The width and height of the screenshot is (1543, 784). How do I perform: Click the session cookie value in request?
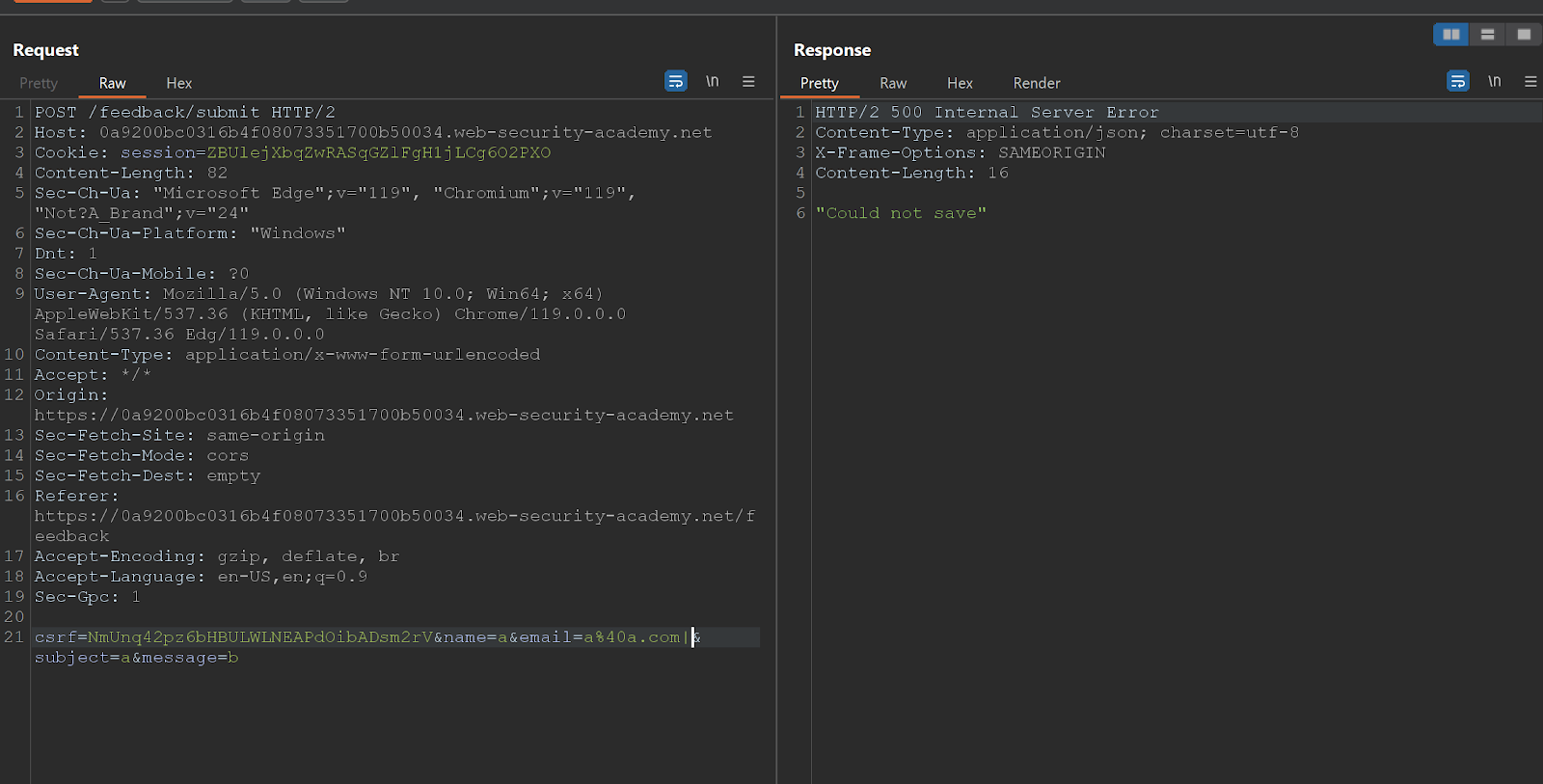tap(379, 153)
